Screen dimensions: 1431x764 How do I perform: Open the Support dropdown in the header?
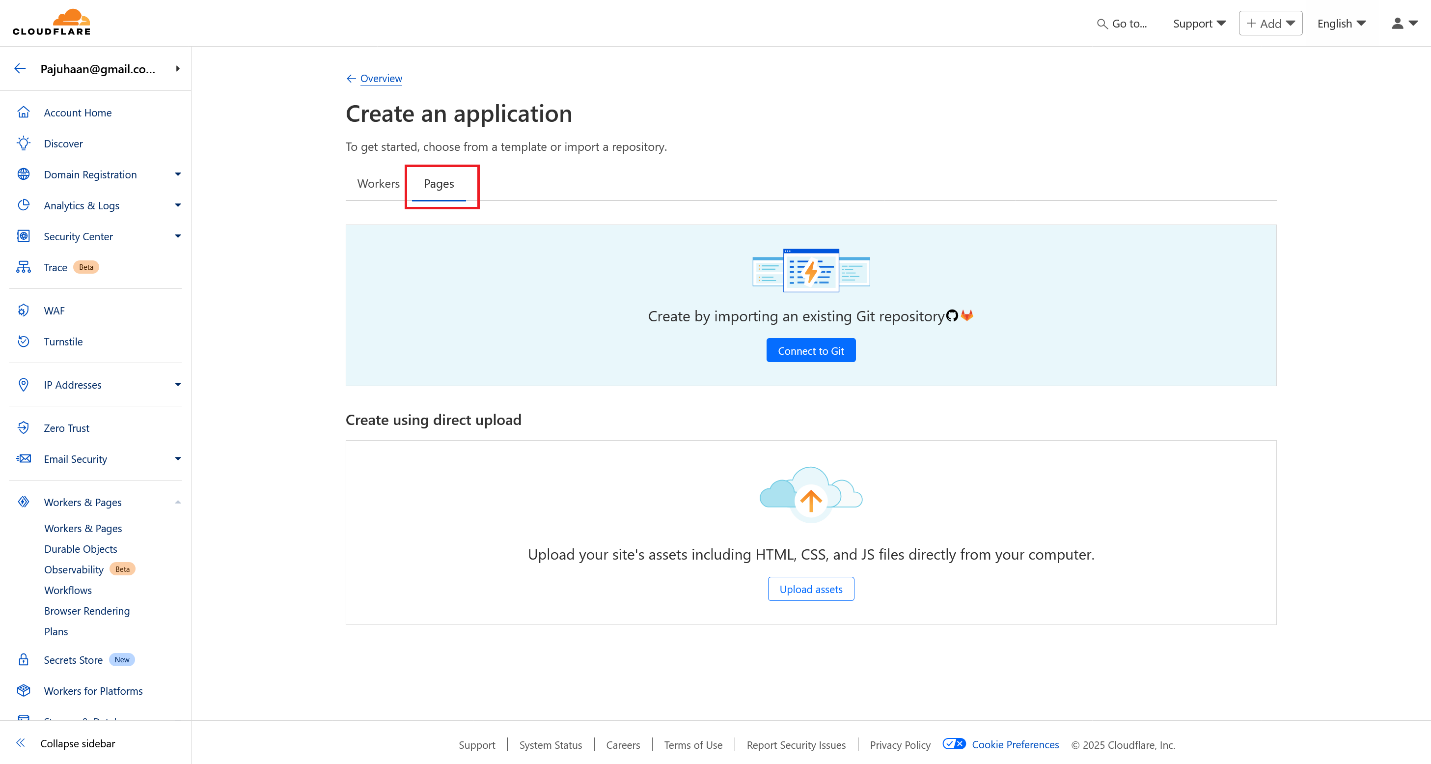click(1199, 24)
